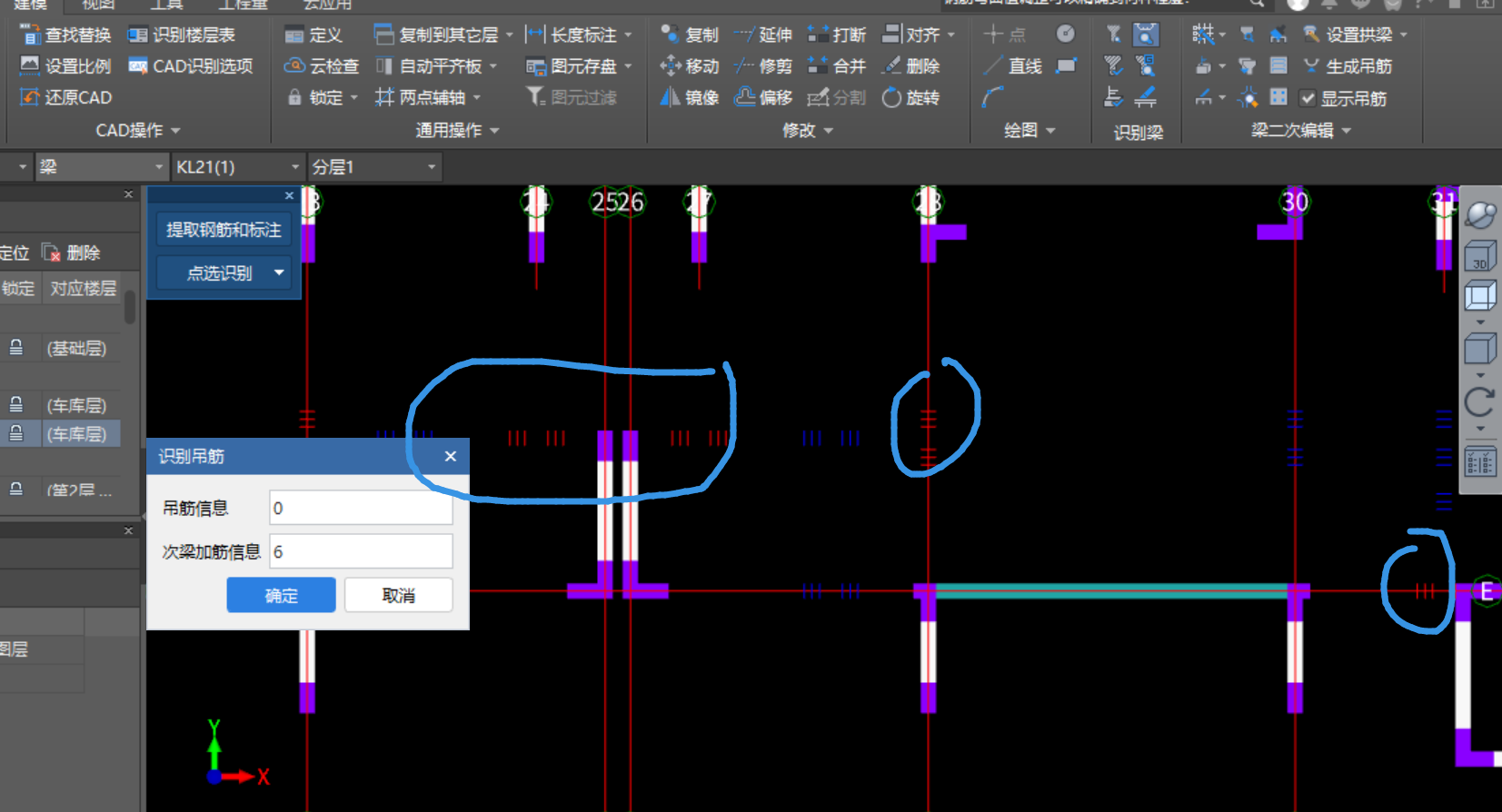Click Generate Hanger Bars (生成吊筋)

[1347, 66]
